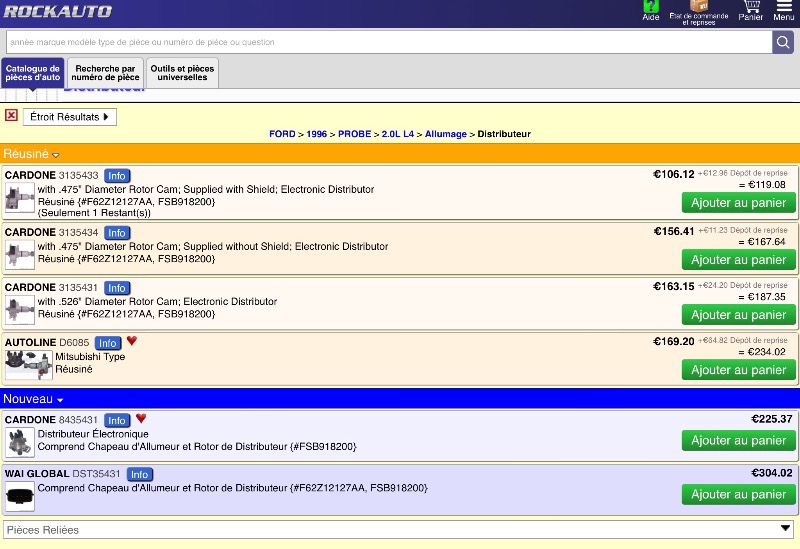Click into the parts search field
The height and width of the screenshot is (549, 800).
tap(388, 42)
